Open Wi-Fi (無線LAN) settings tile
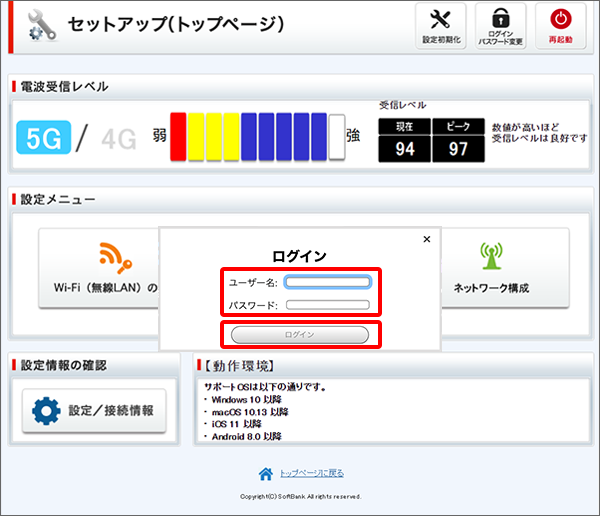The height and width of the screenshot is (516, 600). [99, 268]
